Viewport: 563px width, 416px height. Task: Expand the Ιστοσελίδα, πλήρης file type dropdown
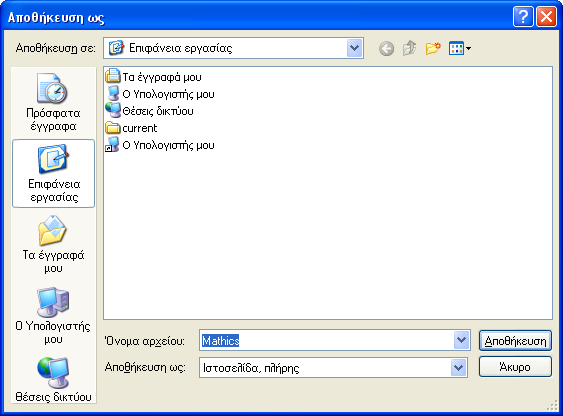(x=459, y=367)
